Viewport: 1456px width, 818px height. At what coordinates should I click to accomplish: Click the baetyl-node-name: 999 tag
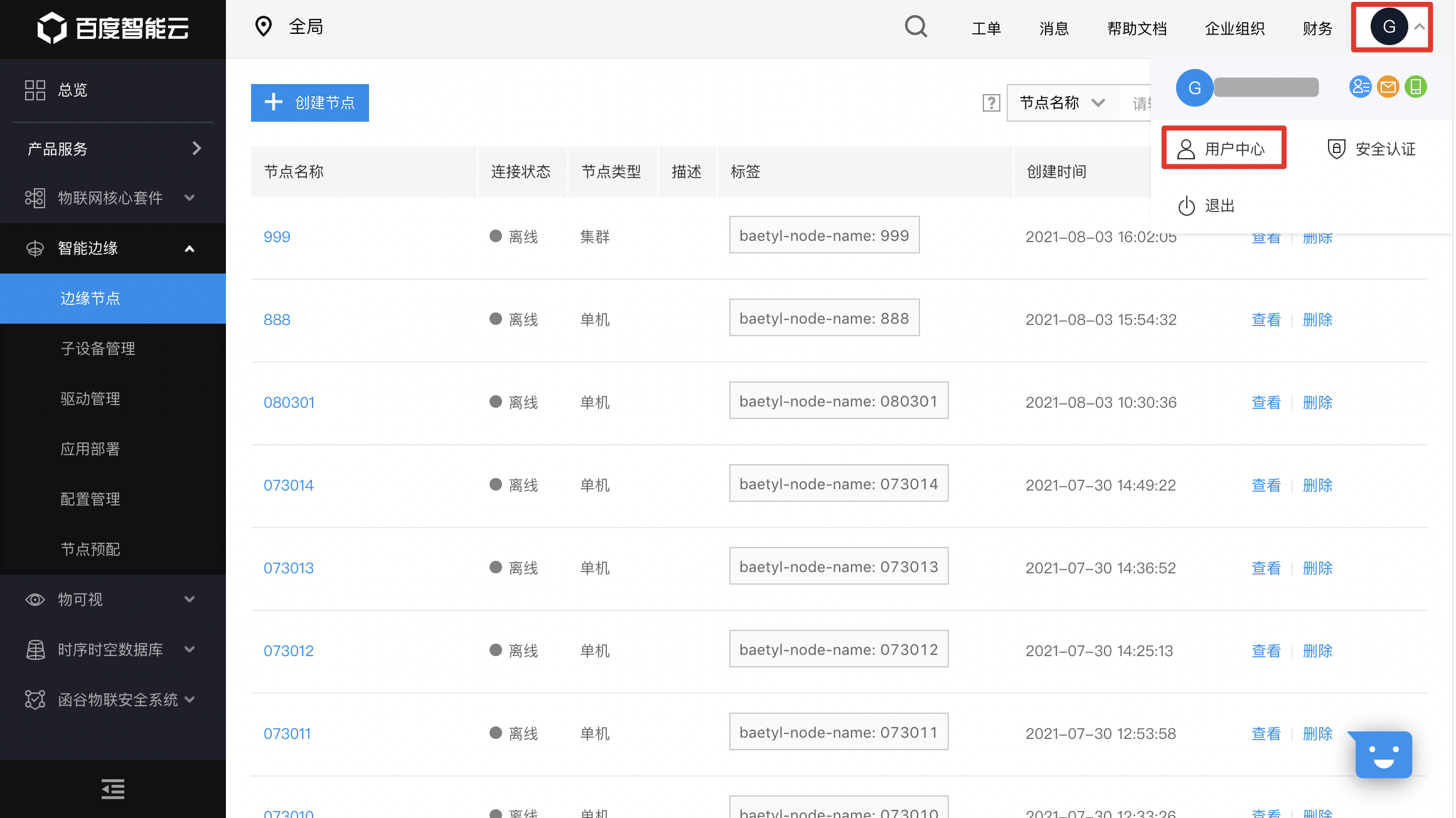click(824, 235)
